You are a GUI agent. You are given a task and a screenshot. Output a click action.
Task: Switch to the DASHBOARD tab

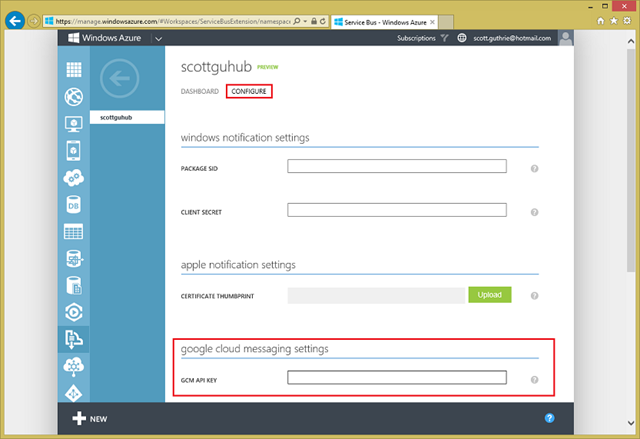pos(200,91)
